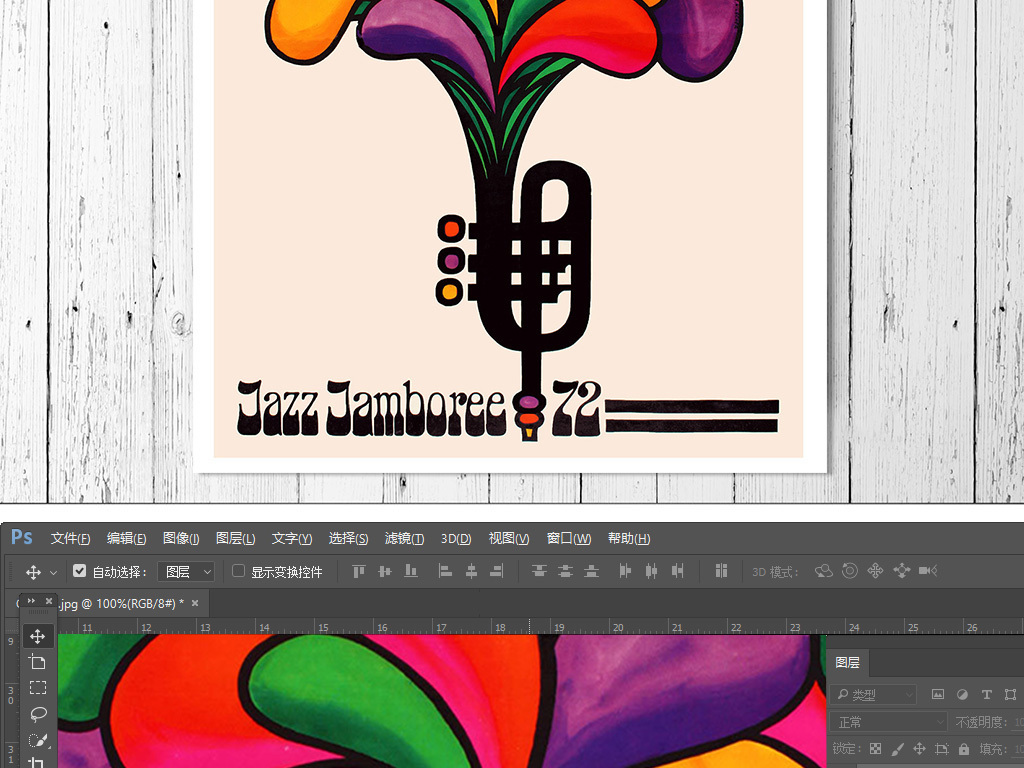Open the 选择(S) menu

click(x=348, y=538)
